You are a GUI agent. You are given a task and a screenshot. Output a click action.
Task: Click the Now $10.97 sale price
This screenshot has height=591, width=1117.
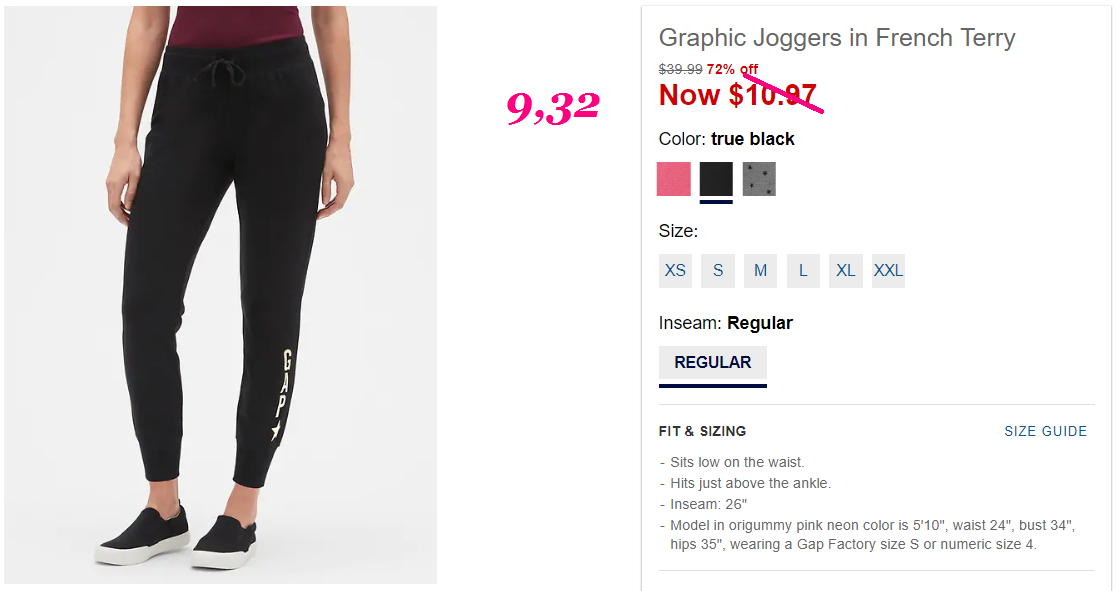point(737,95)
